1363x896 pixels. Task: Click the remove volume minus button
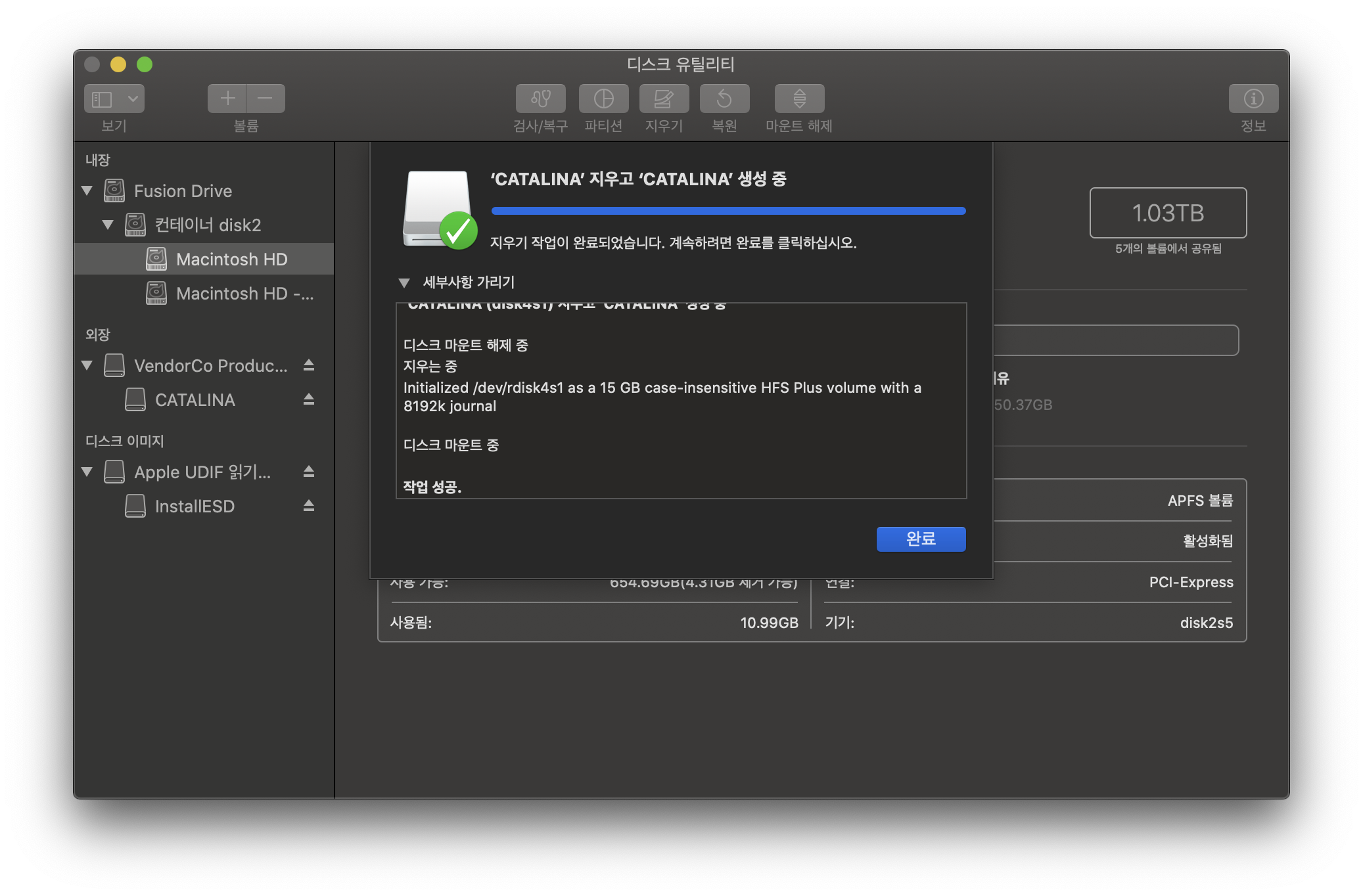pyautogui.click(x=266, y=99)
